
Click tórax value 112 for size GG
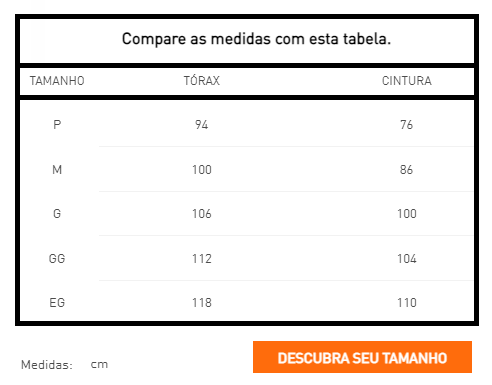click(x=202, y=258)
